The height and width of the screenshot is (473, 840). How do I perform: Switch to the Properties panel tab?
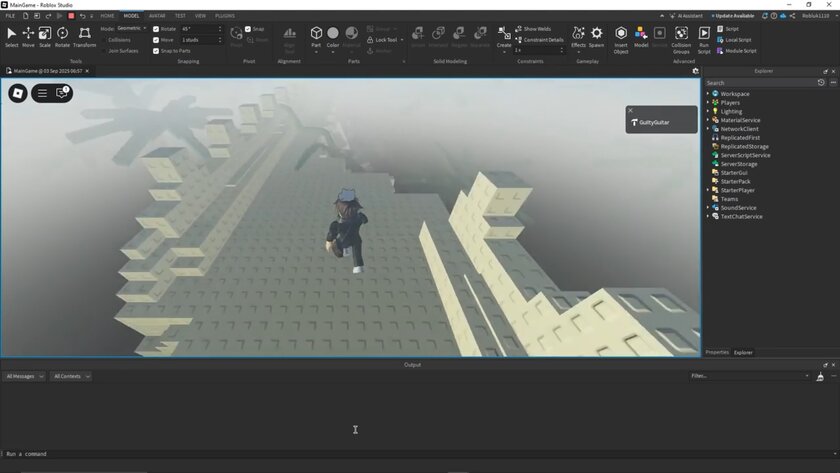[x=717, y=352]
